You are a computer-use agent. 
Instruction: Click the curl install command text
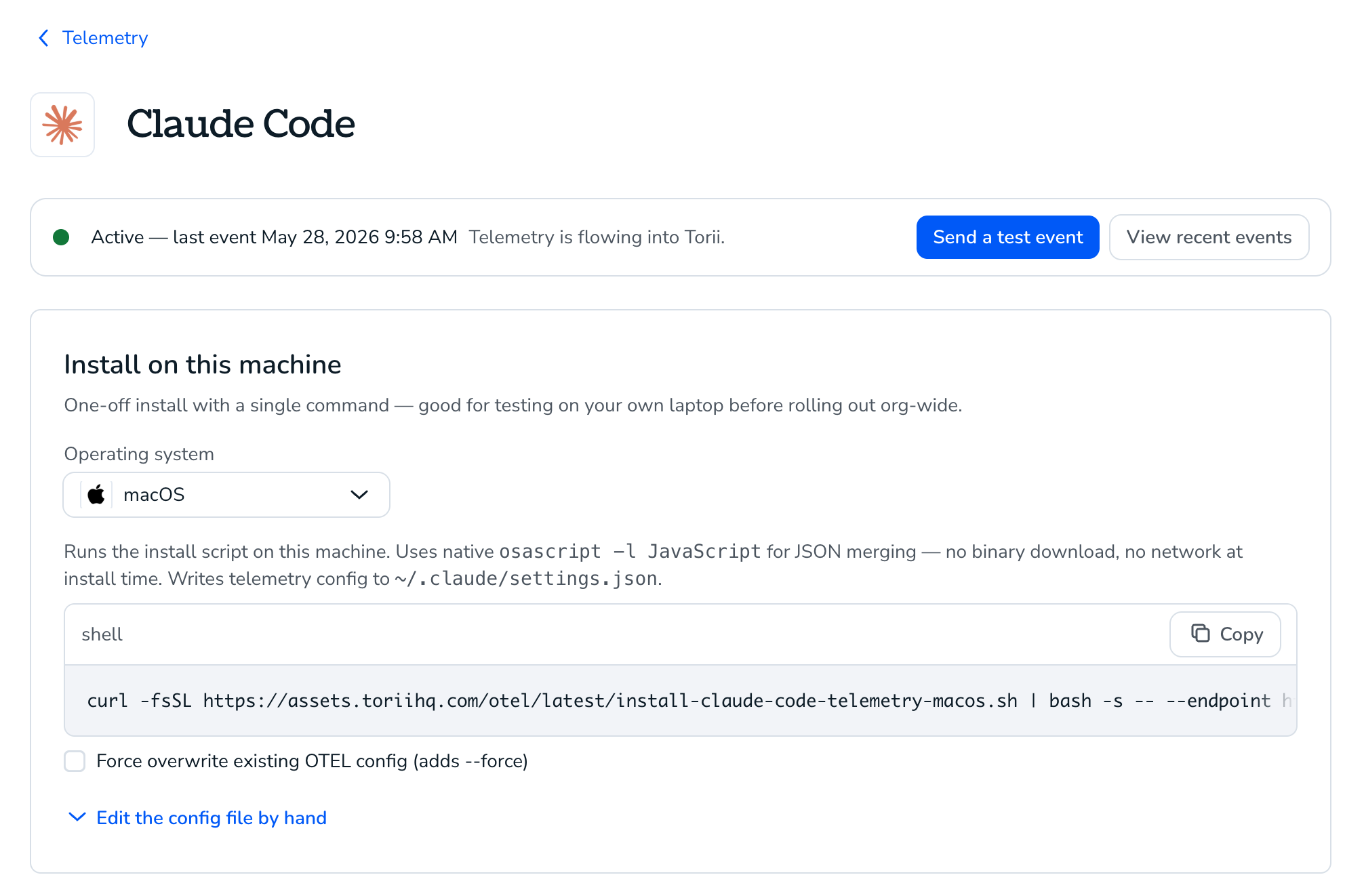[681, 701]
